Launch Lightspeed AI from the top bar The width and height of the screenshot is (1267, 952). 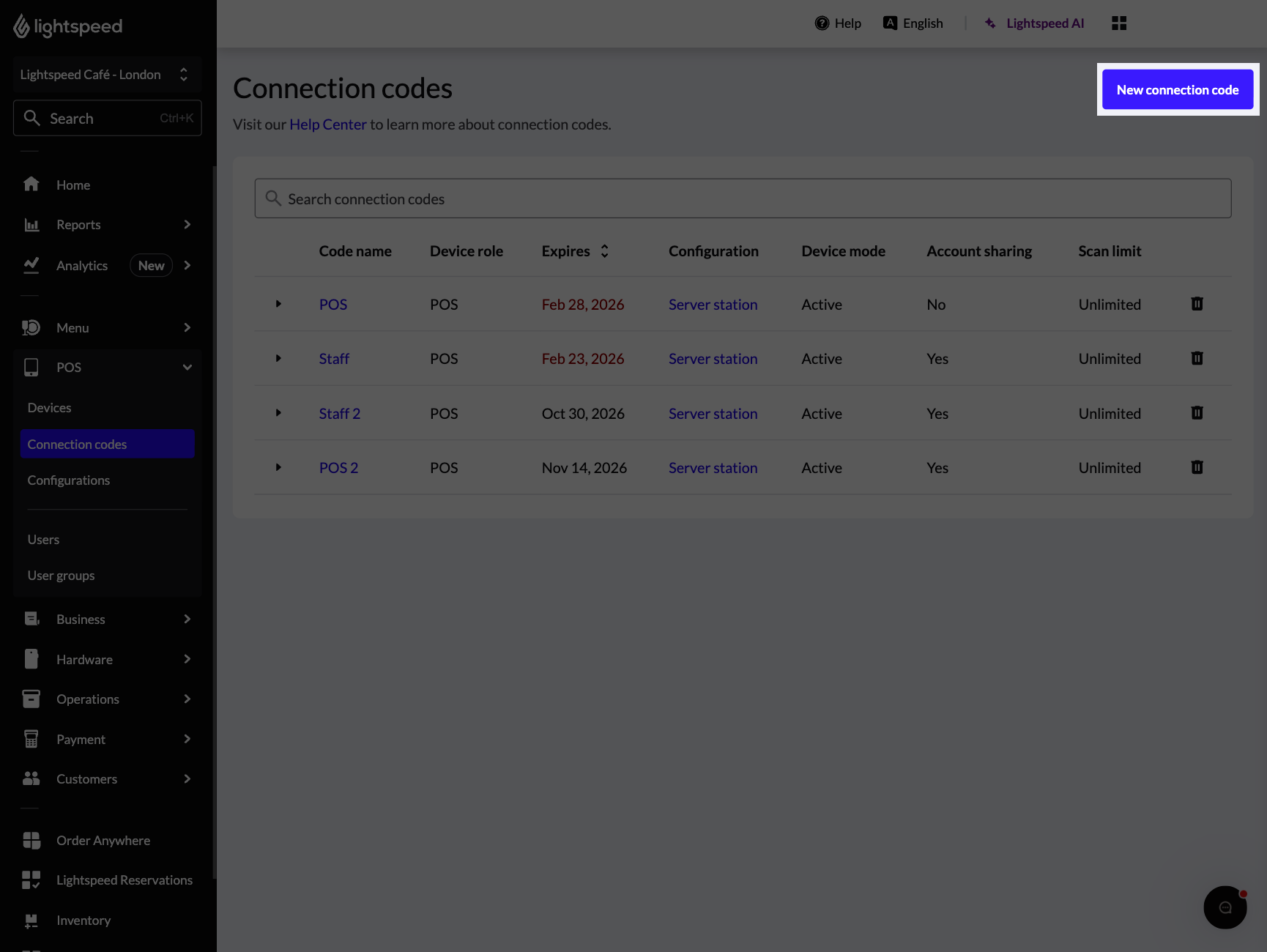(x=1035, y=23)
